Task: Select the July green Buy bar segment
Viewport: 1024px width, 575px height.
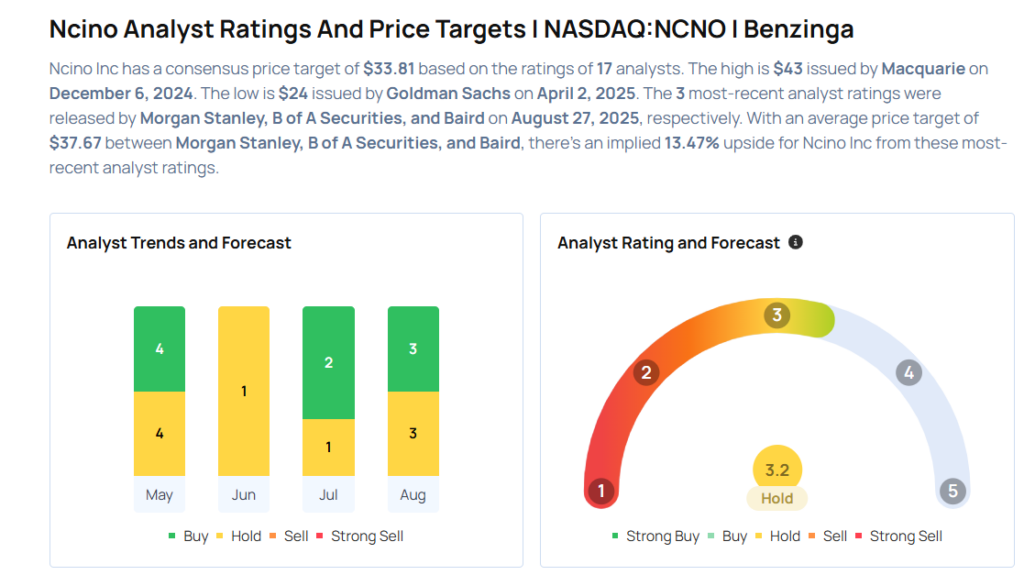Action: 328,362
